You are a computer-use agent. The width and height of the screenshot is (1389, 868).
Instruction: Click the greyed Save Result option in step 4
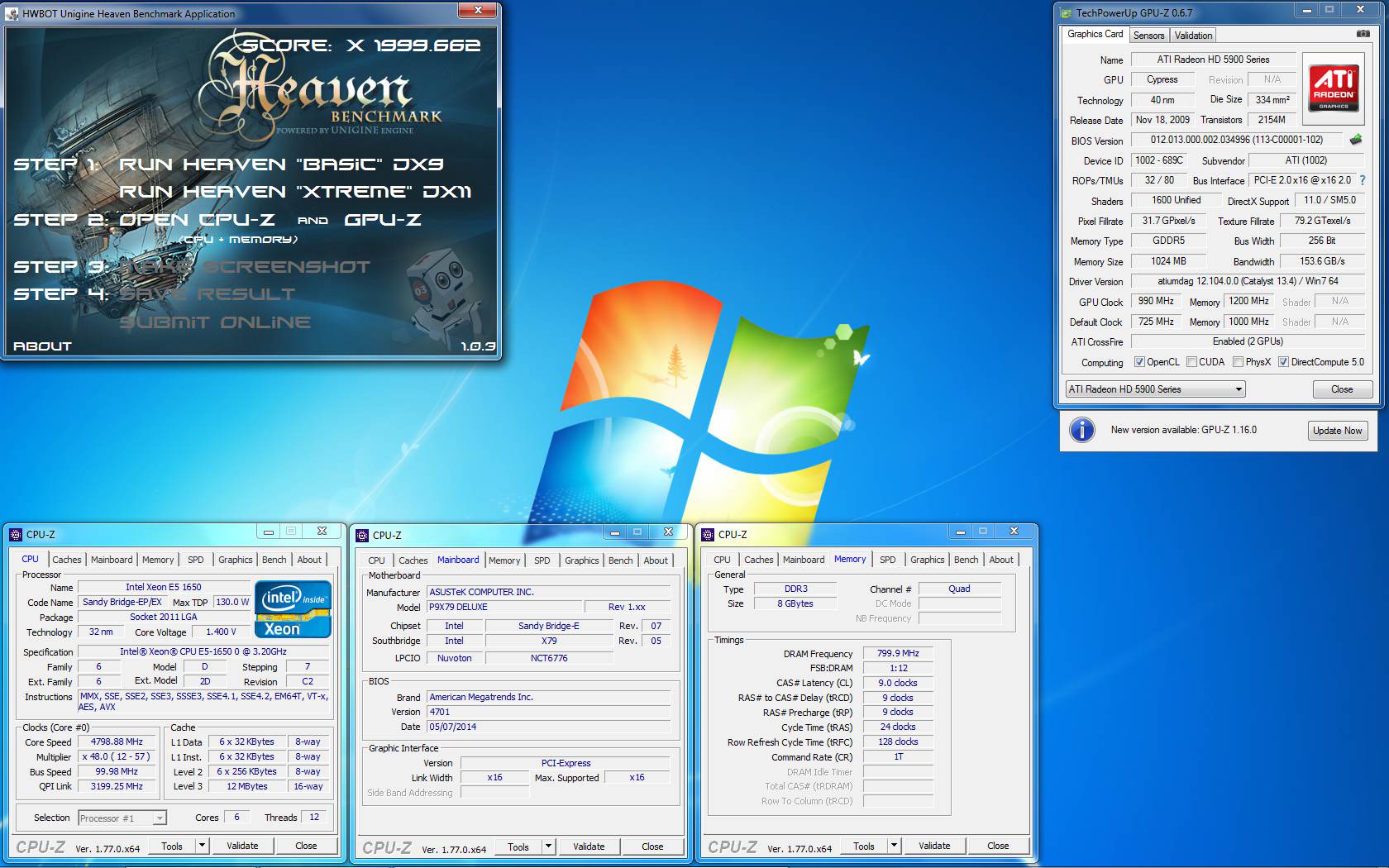pos(208,294)
